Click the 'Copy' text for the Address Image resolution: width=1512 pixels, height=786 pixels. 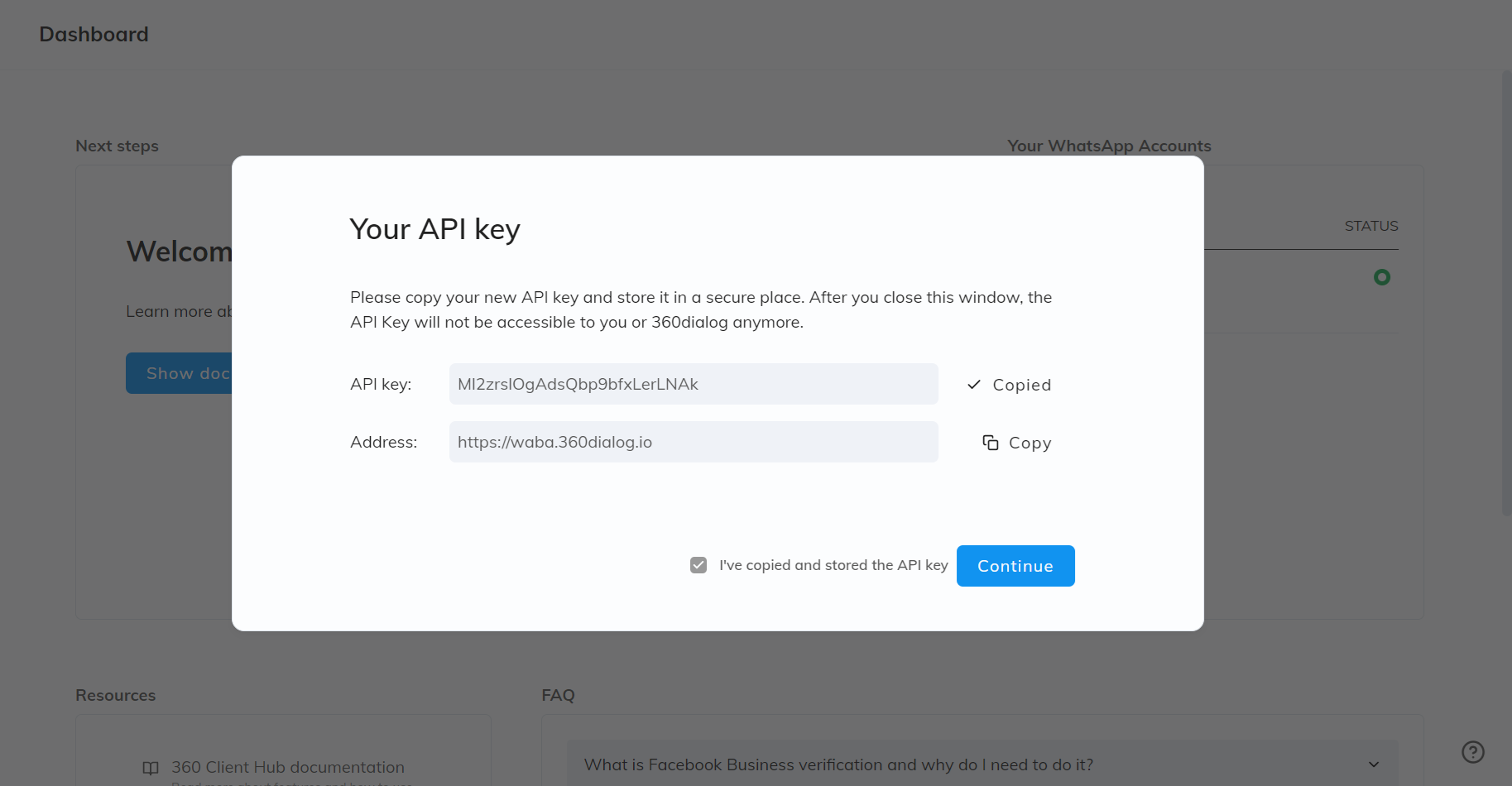[1030, 443]
